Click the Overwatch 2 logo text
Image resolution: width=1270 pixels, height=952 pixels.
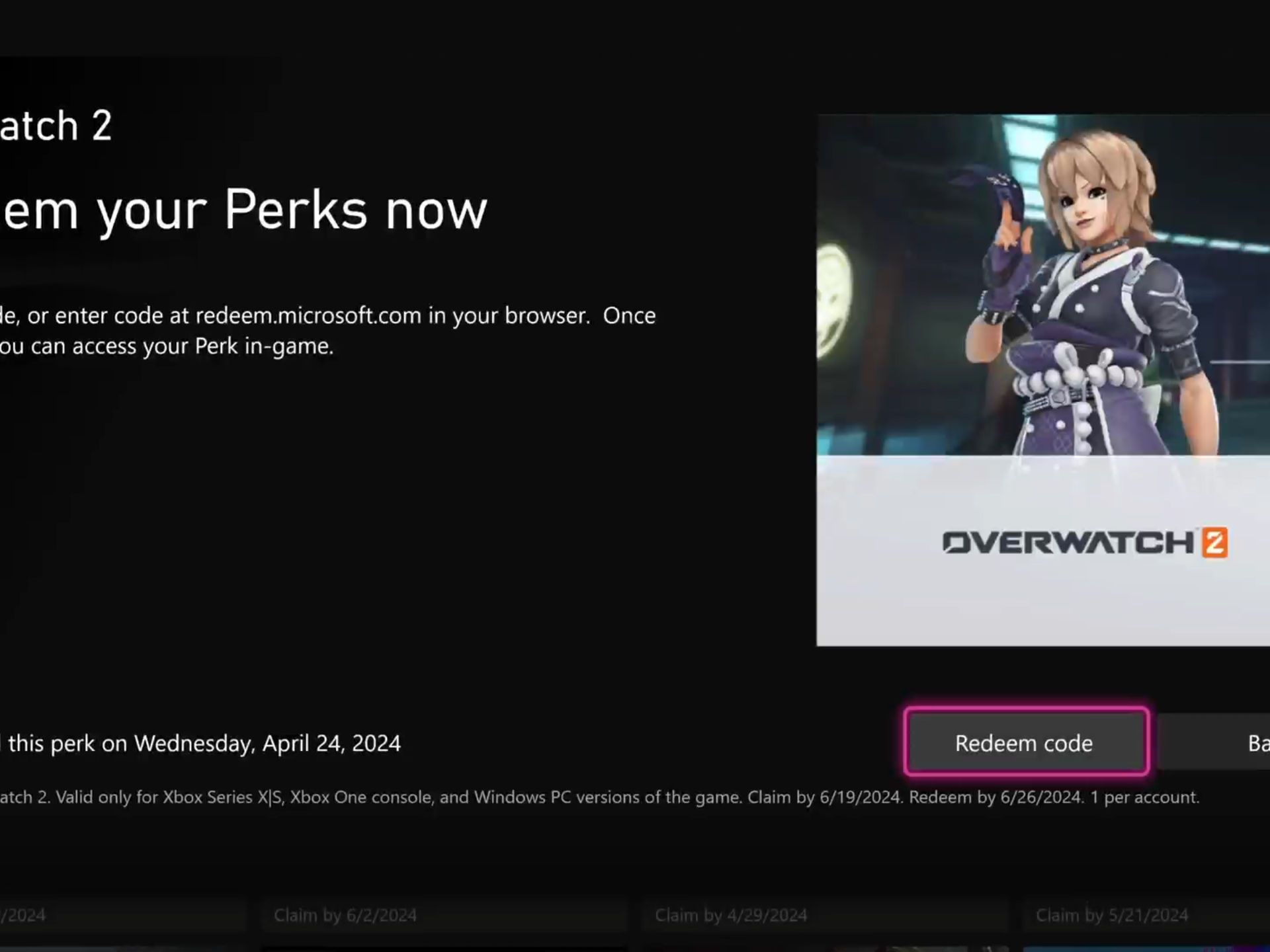pos(1068,543)
